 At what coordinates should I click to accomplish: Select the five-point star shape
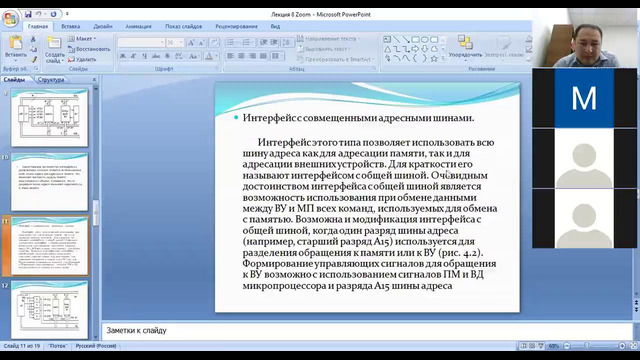(x=434, y=58)
